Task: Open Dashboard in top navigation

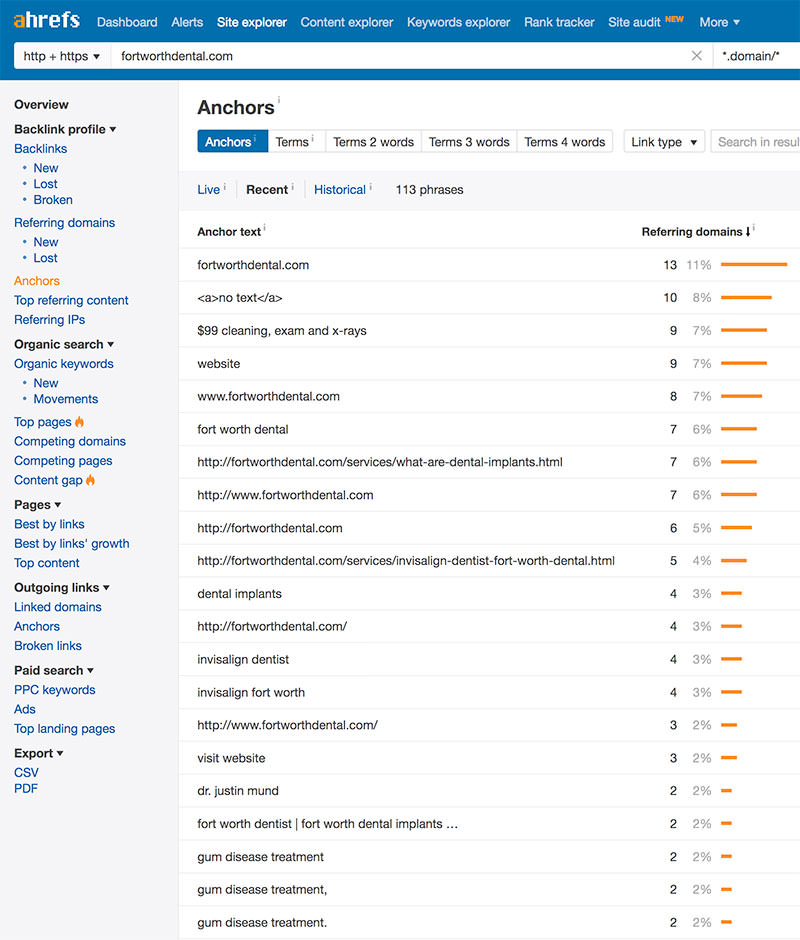Action: tap(127, 22)
